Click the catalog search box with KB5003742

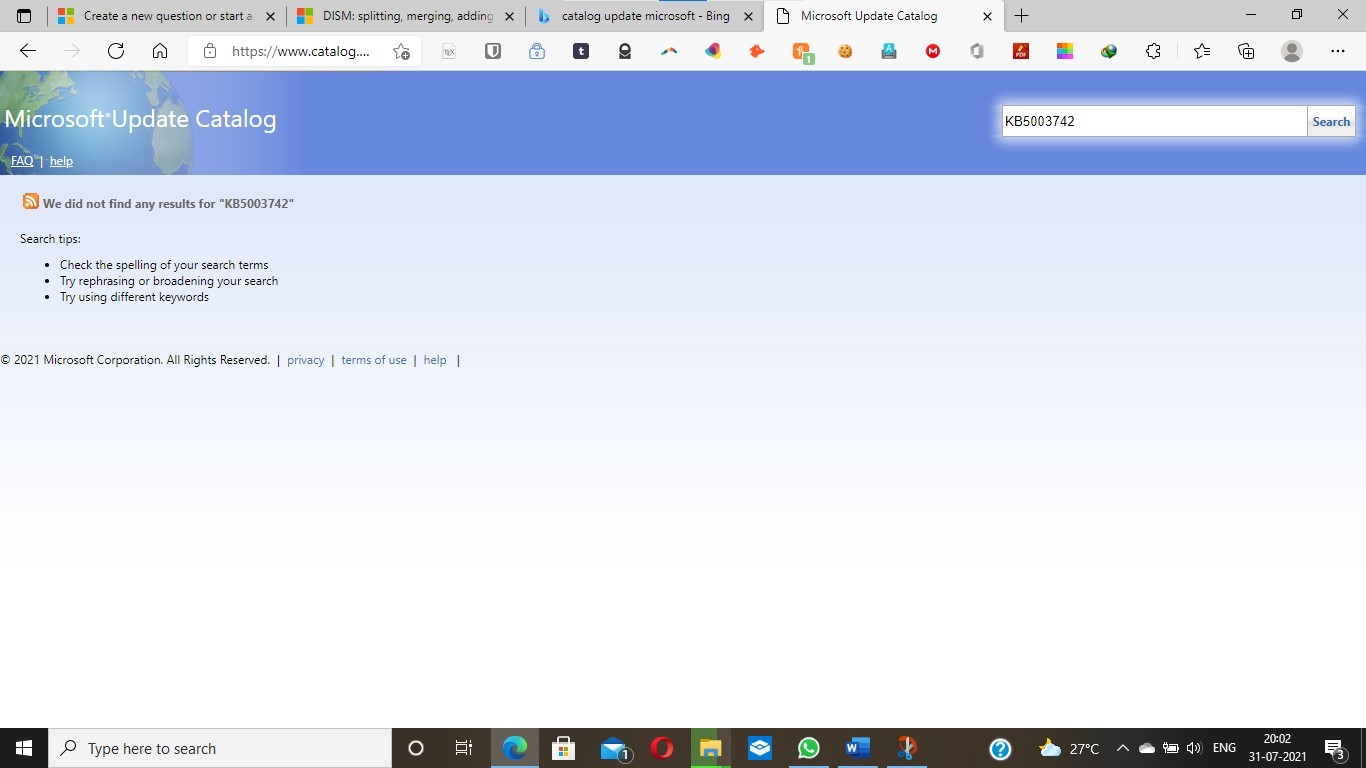coord(1154,121)
